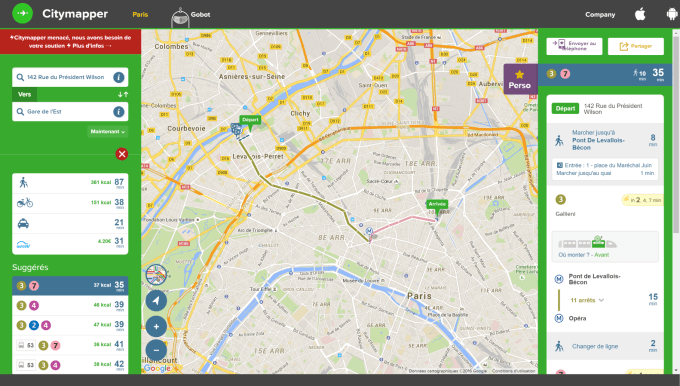
Task: Open the Citymapper menacé red banner
Action: point(70,42)
